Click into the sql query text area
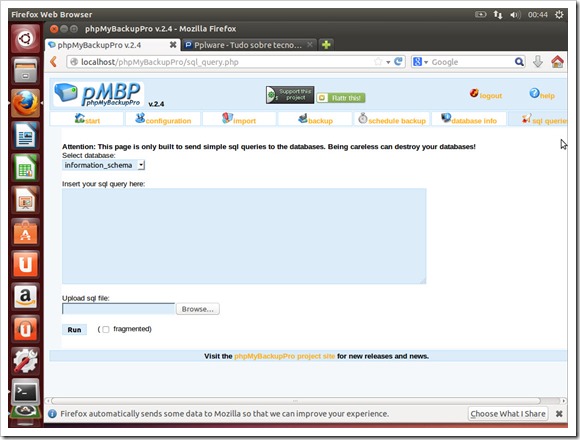This screenshot has width=580, height=440. (244, 236)
